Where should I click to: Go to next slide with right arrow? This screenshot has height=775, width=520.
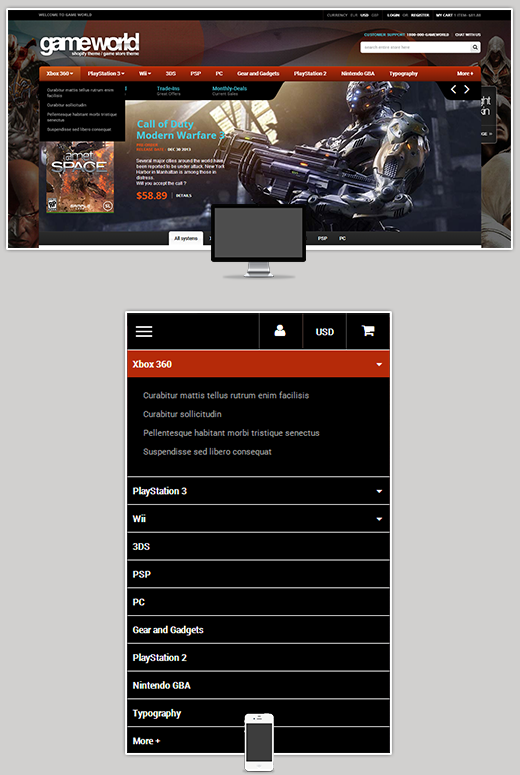click(x=467, y=89)
